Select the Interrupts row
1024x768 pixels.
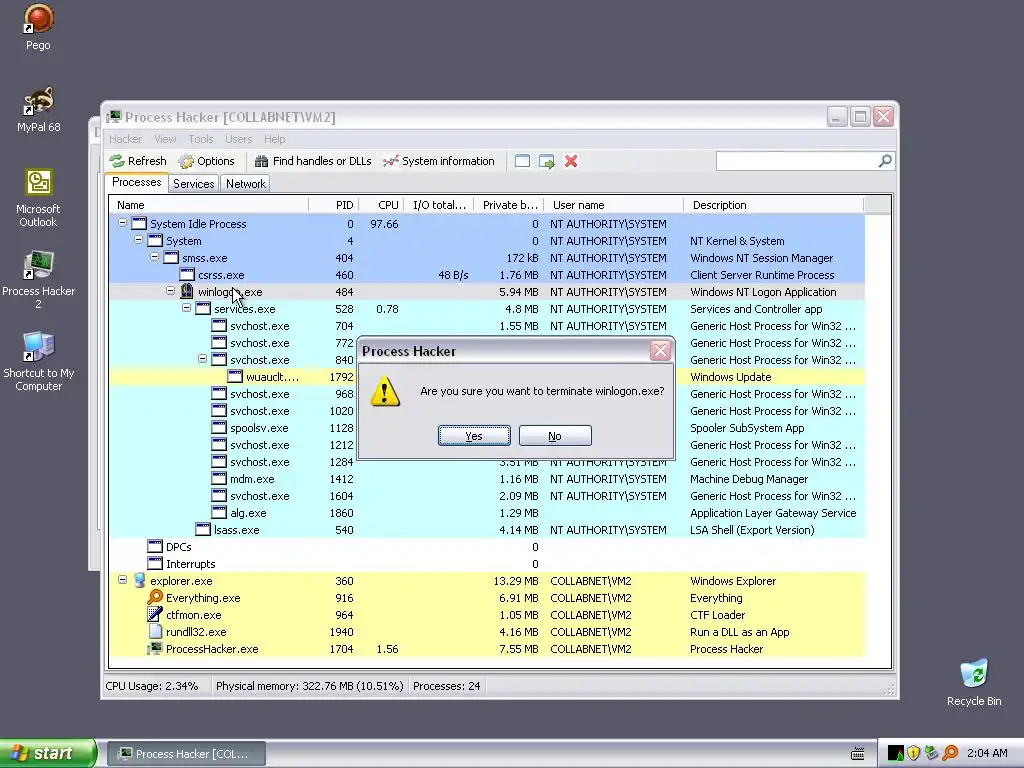point(487,564)
